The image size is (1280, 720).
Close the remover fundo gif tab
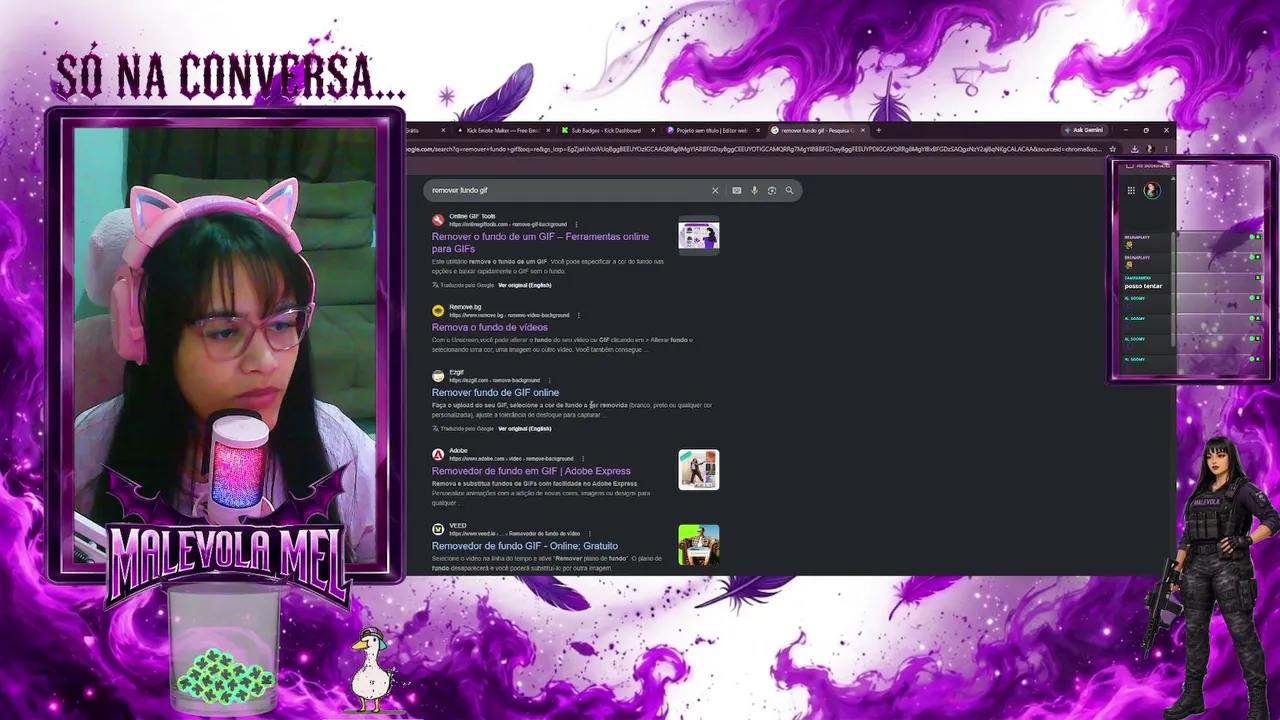862,130
